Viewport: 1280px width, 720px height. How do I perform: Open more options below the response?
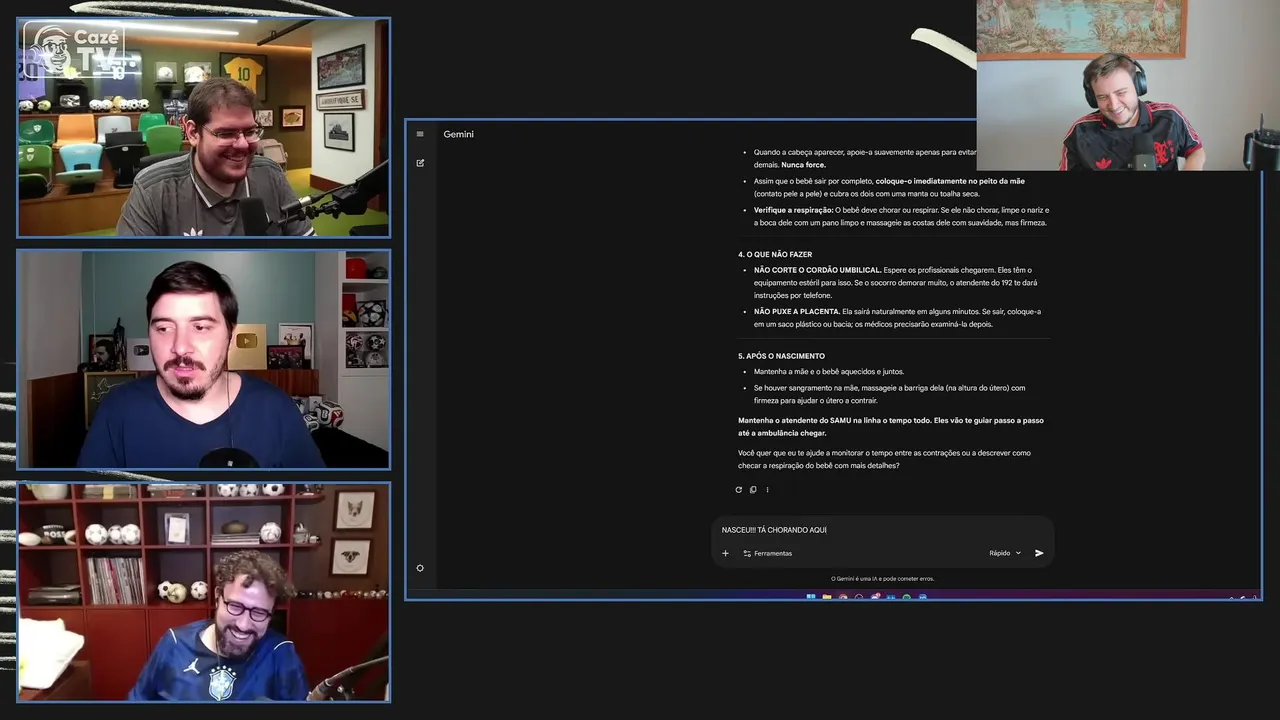pyautogui.click(x=767, y=490)
